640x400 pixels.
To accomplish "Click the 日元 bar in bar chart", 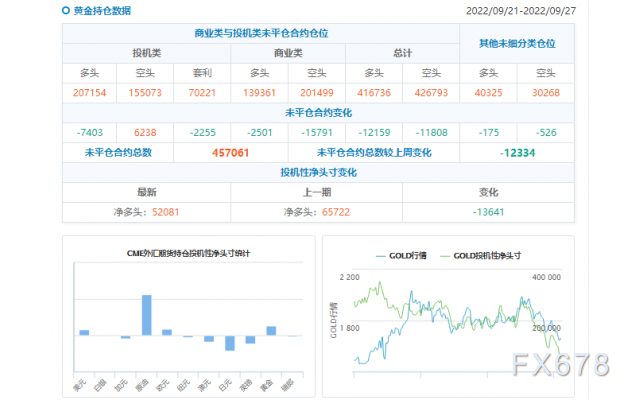I will click(x=230, y=343).
